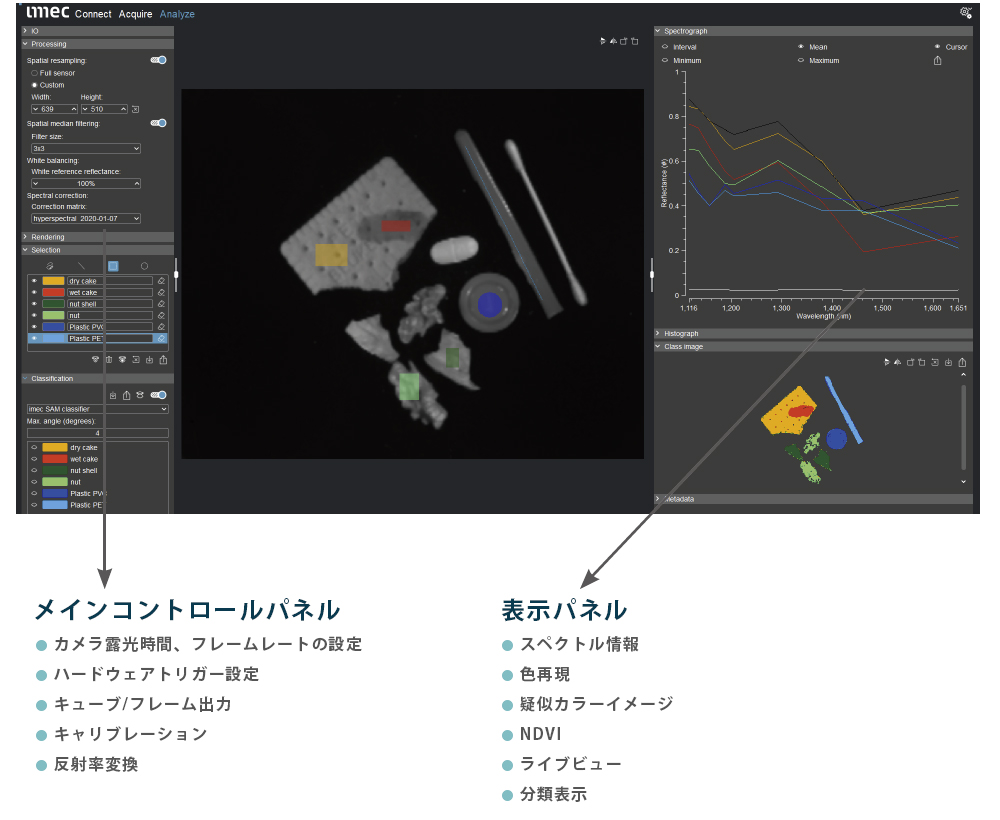Click the nut shell name field in Selection
The image size is (1000, 820).
pos(110,304)
